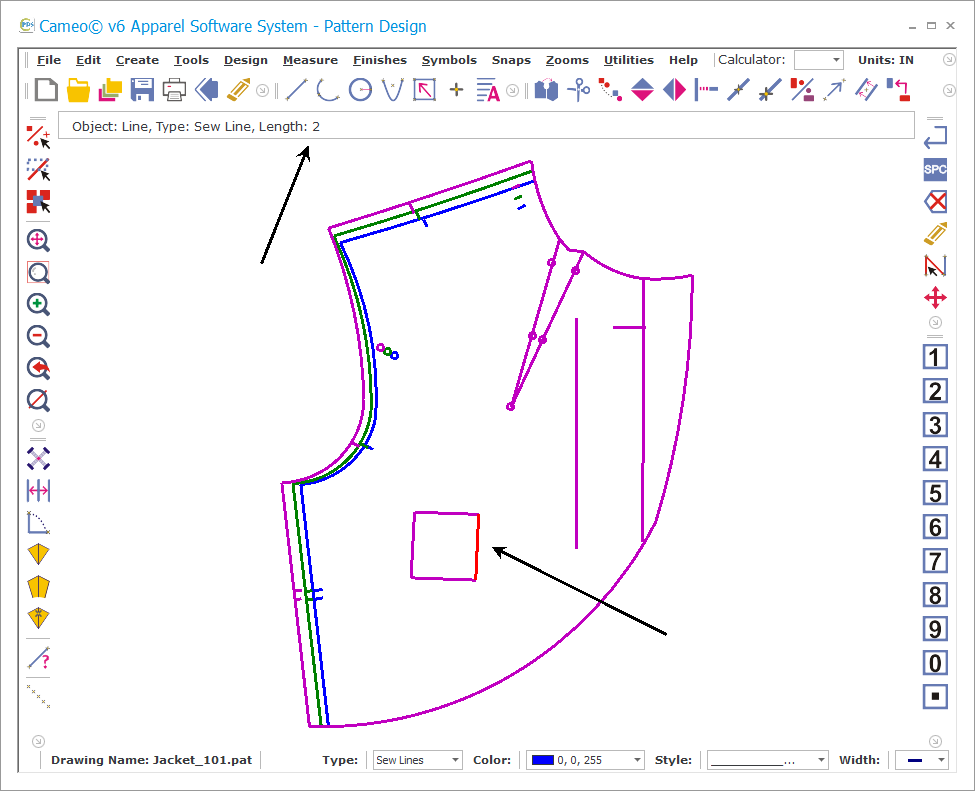Click the scissors cut tool
975x791 pixels.
click(x=578, y=90)
